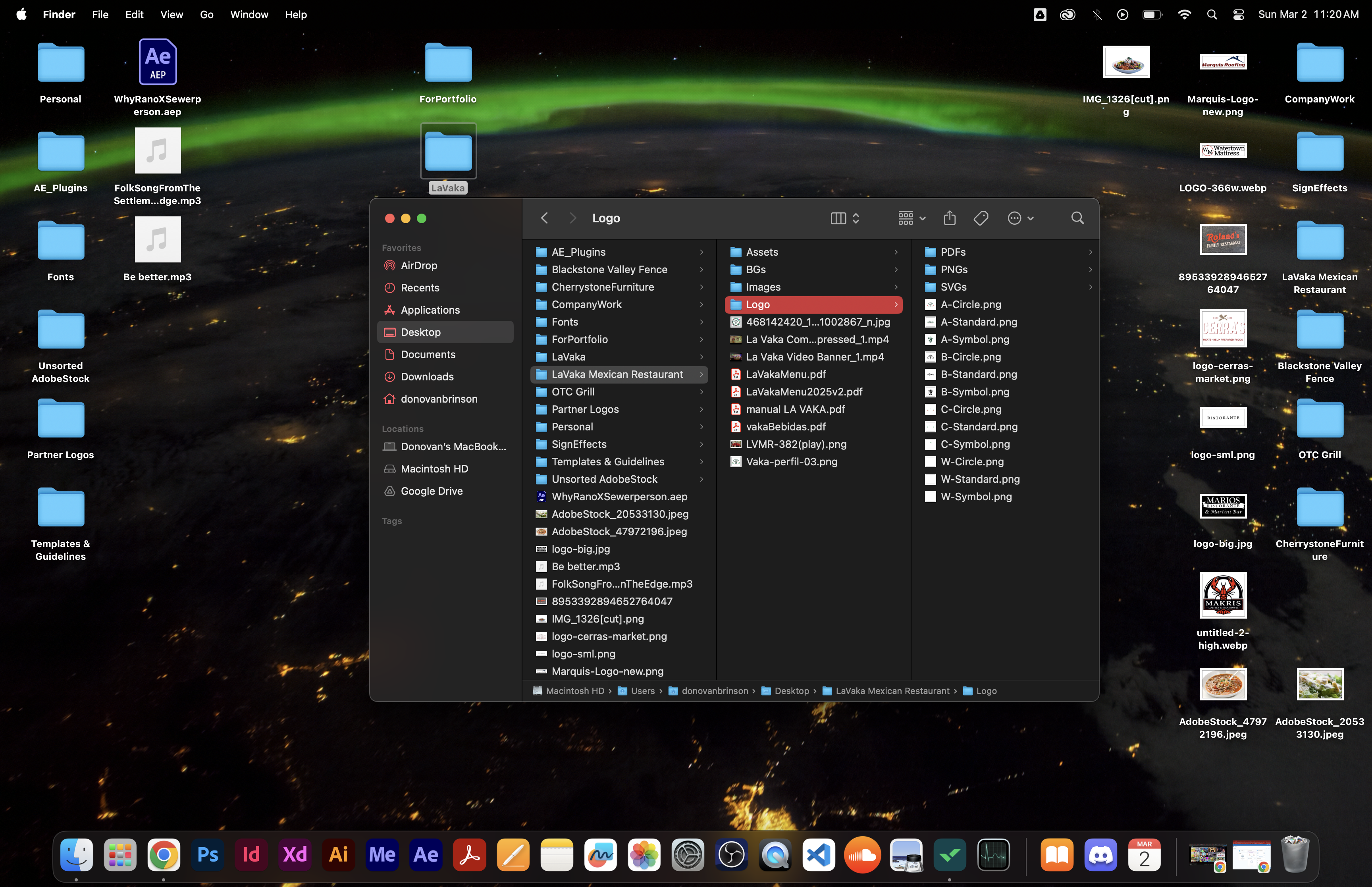Click the Tags icon in Finder toolbar
Image resolution: width=1372 pixels, height=887 pixels.
pyautogui.click(x=981, y=218)
